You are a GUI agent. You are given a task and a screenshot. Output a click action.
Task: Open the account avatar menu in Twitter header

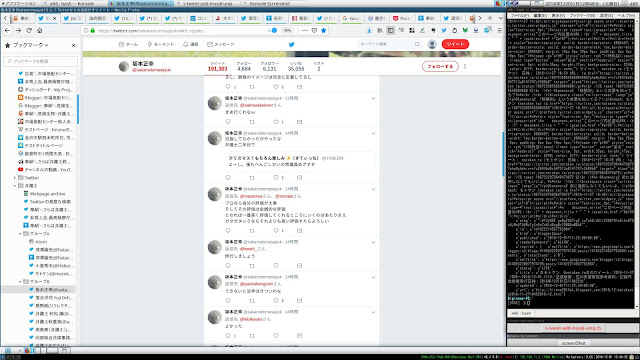[x=432, y=44]
